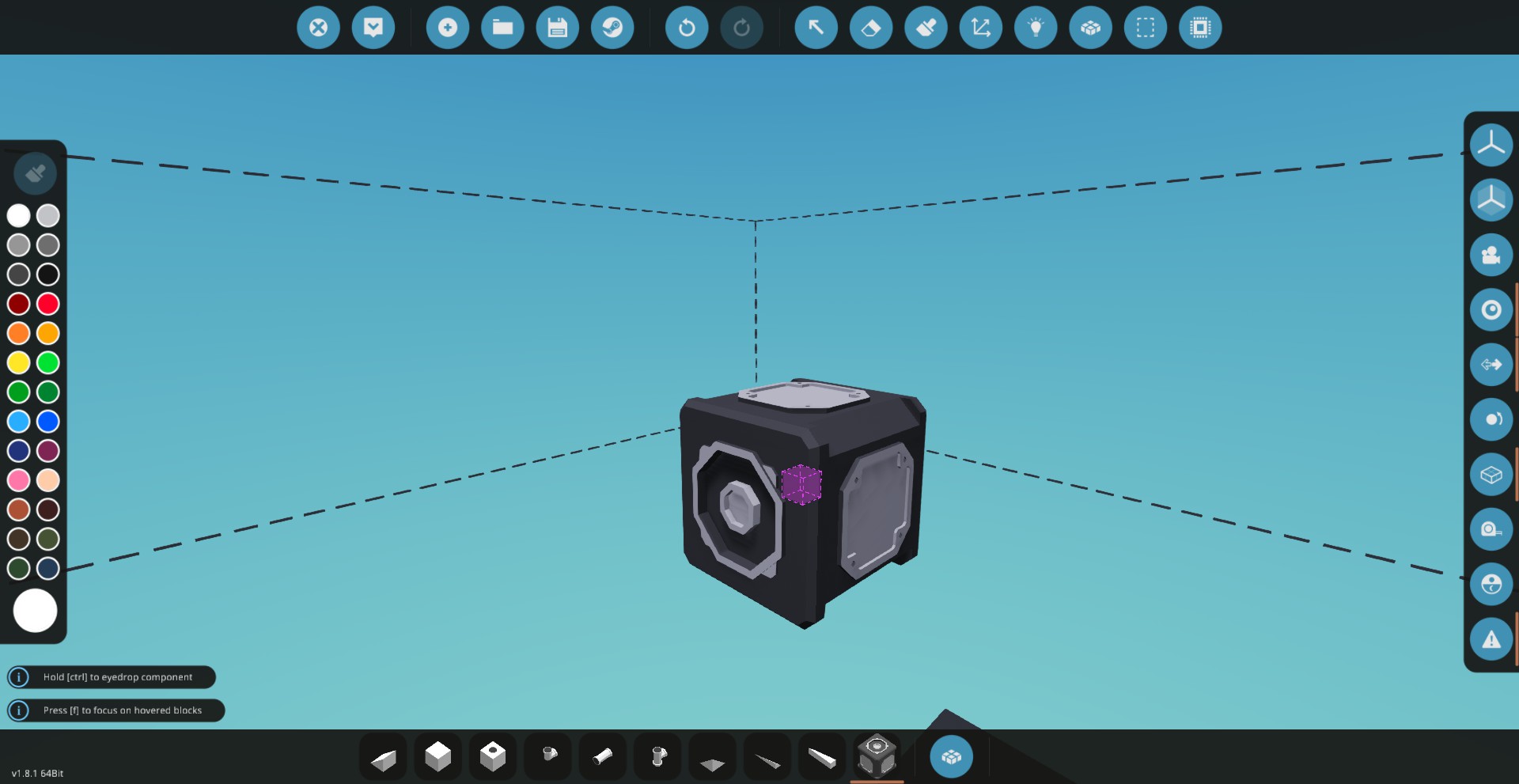Select the pyramid block in hotbar
Viewport: 1519px width, 784px height.
713,757
